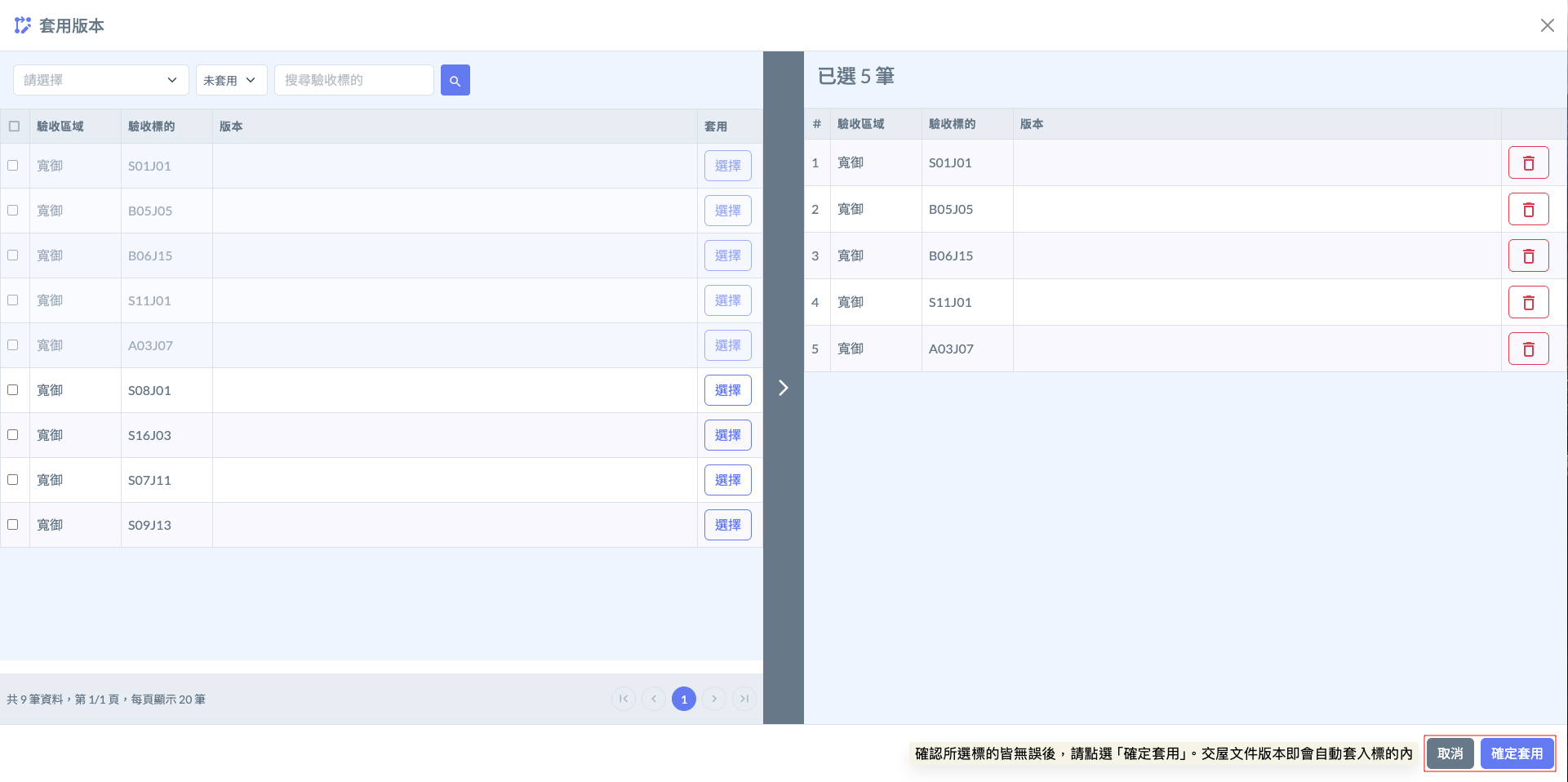Screen dimensions: 1568x782
Task: Click 選擇 button for S16J03
Action: click(727, 435)
